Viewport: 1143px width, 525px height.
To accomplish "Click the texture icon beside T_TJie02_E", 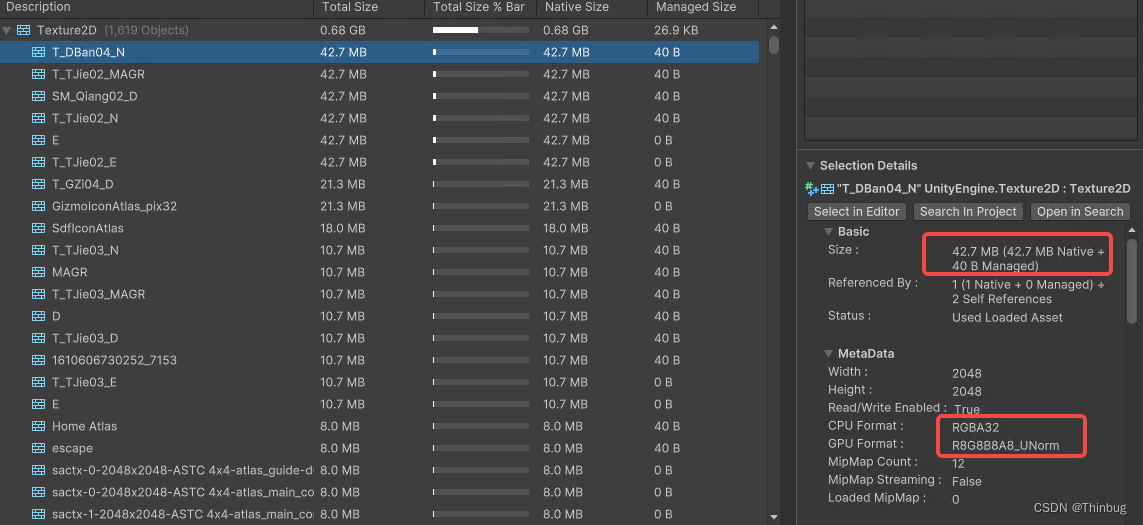I will (39, 162).
